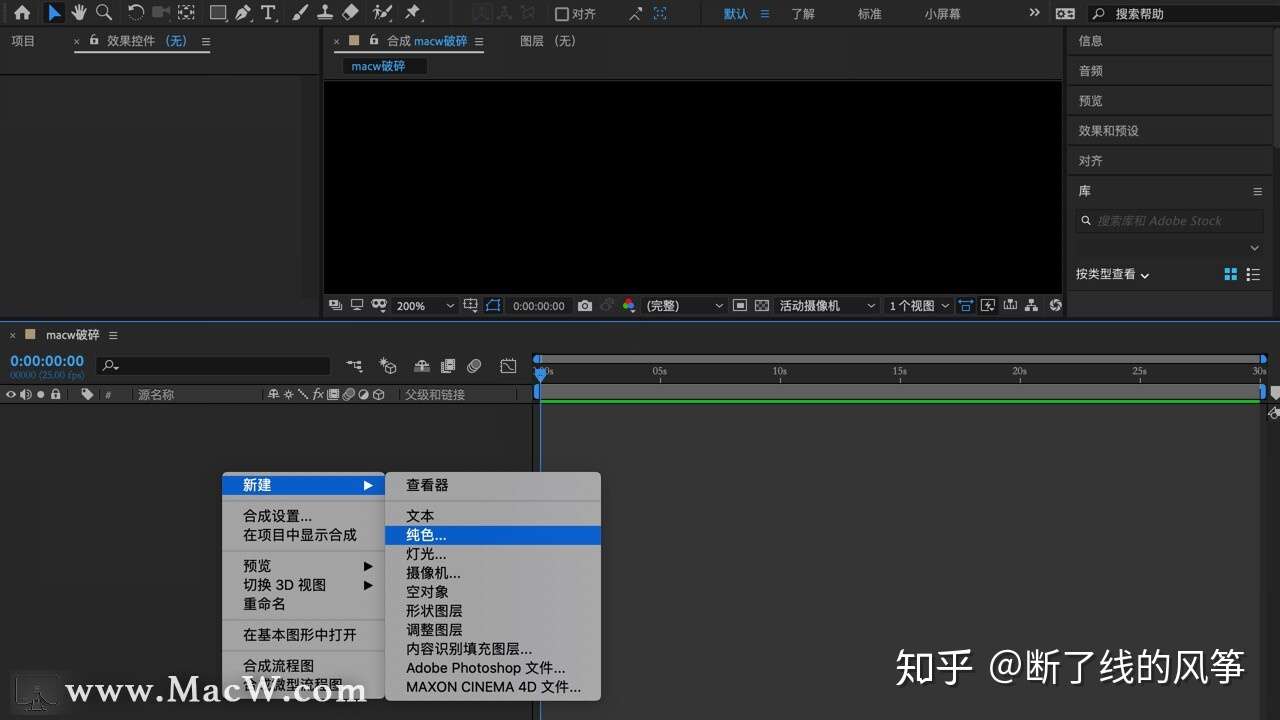This screenshot has width=1280, height=720.
Task: Click the Graph Editor icon in timeline
Action: pos(508,367)
